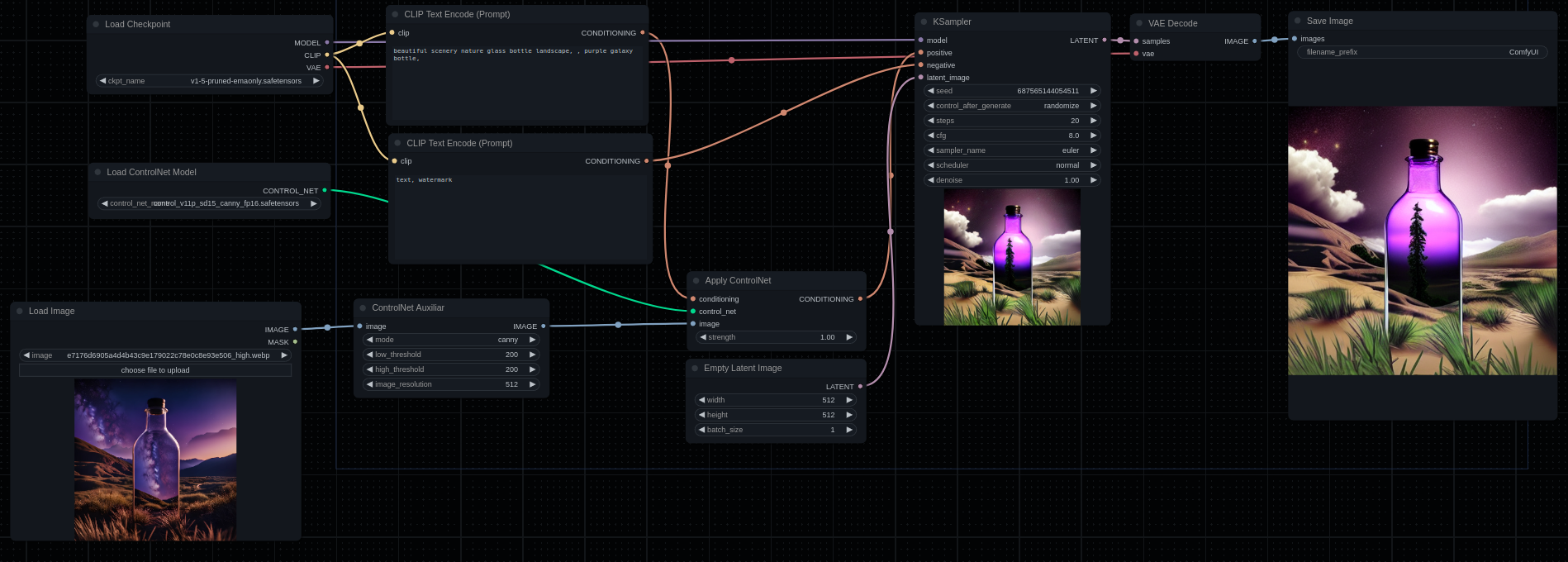The width and height of the screenshot is (1568, 562).
Task: Click the LATENT output socket on Empty Latent Image
Action: 860,387
